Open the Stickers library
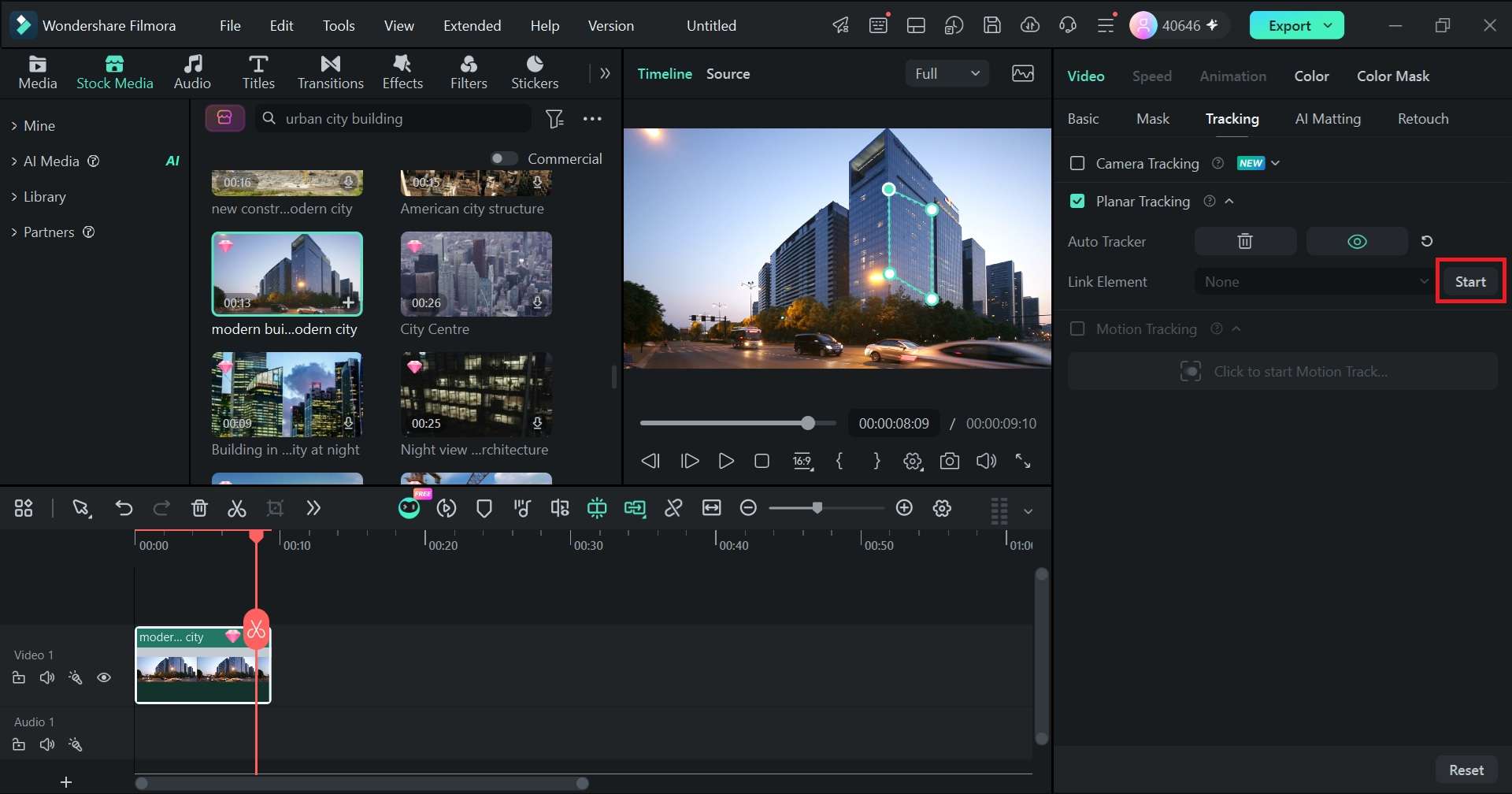Screen dimensions: 1512x794 point(535,72)
